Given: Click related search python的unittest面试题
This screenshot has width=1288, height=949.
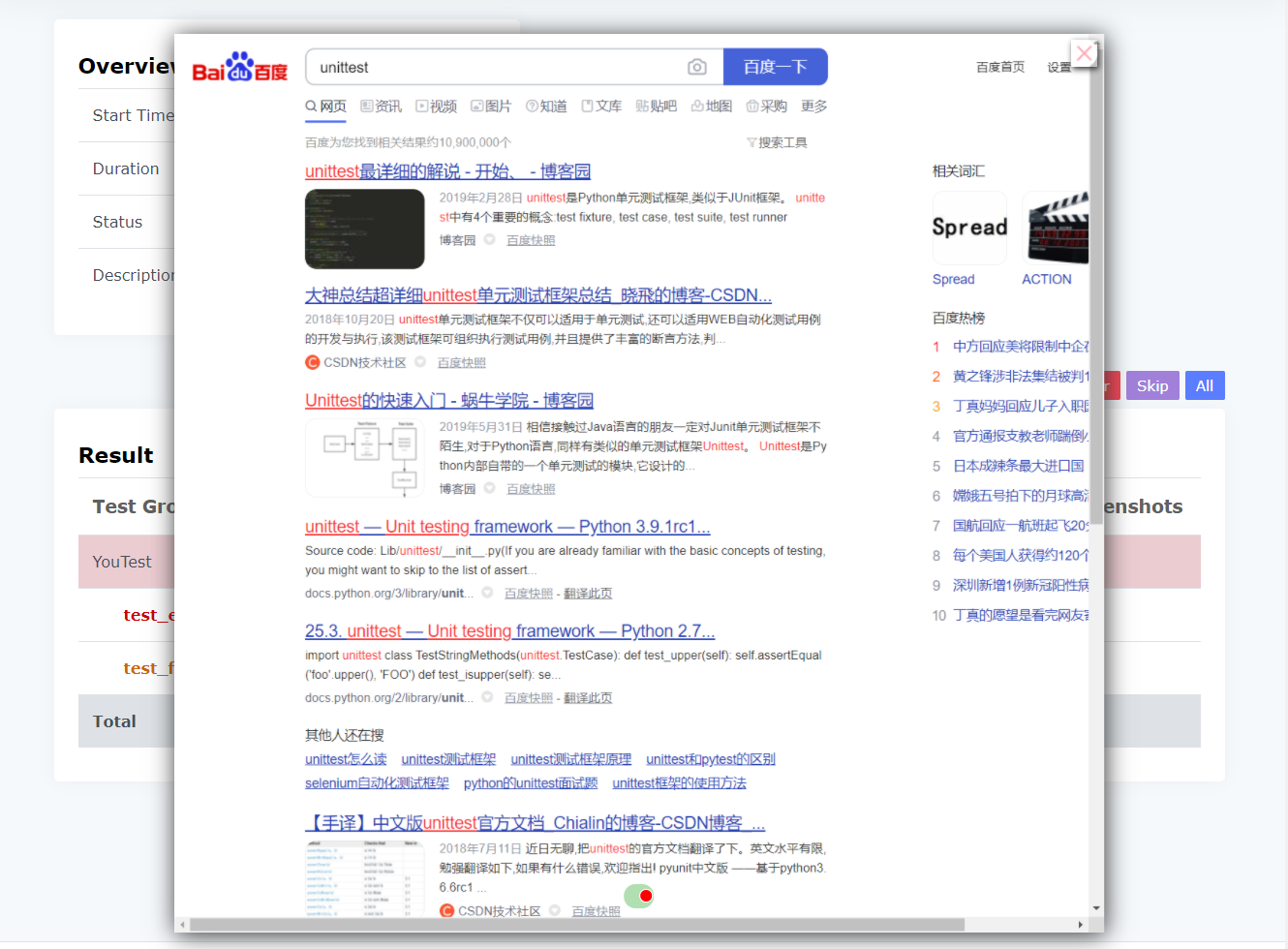Looking at the screenshot, I should (x=531, y=782).
